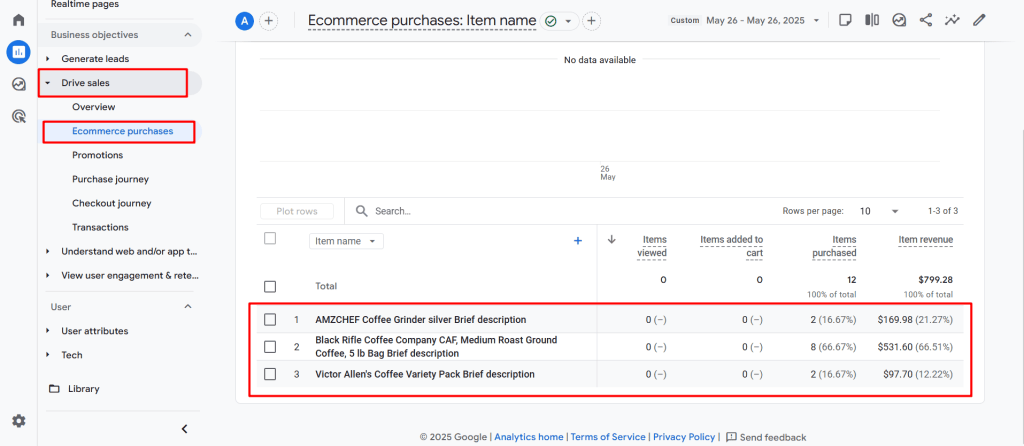Select the Reports icon in left rail

(x=19, y=52)
